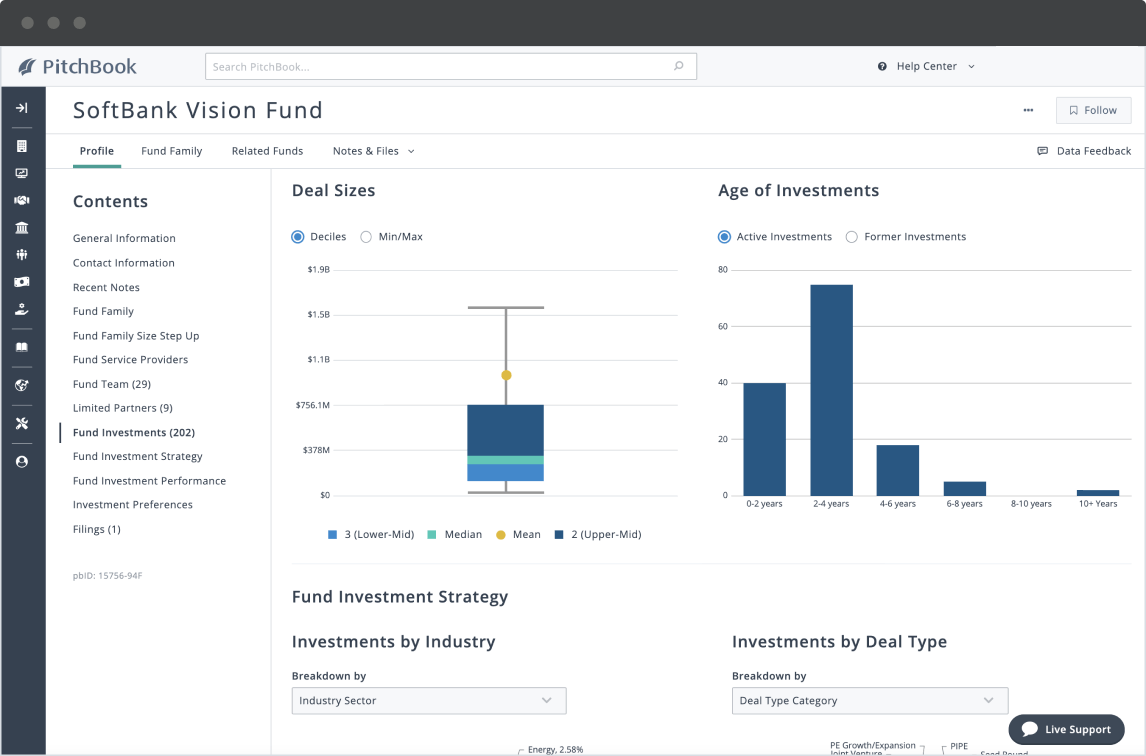Click the Live Support chat bubble icon
The height and width of the screenshot is (756, 1146).
(1030, 729)
